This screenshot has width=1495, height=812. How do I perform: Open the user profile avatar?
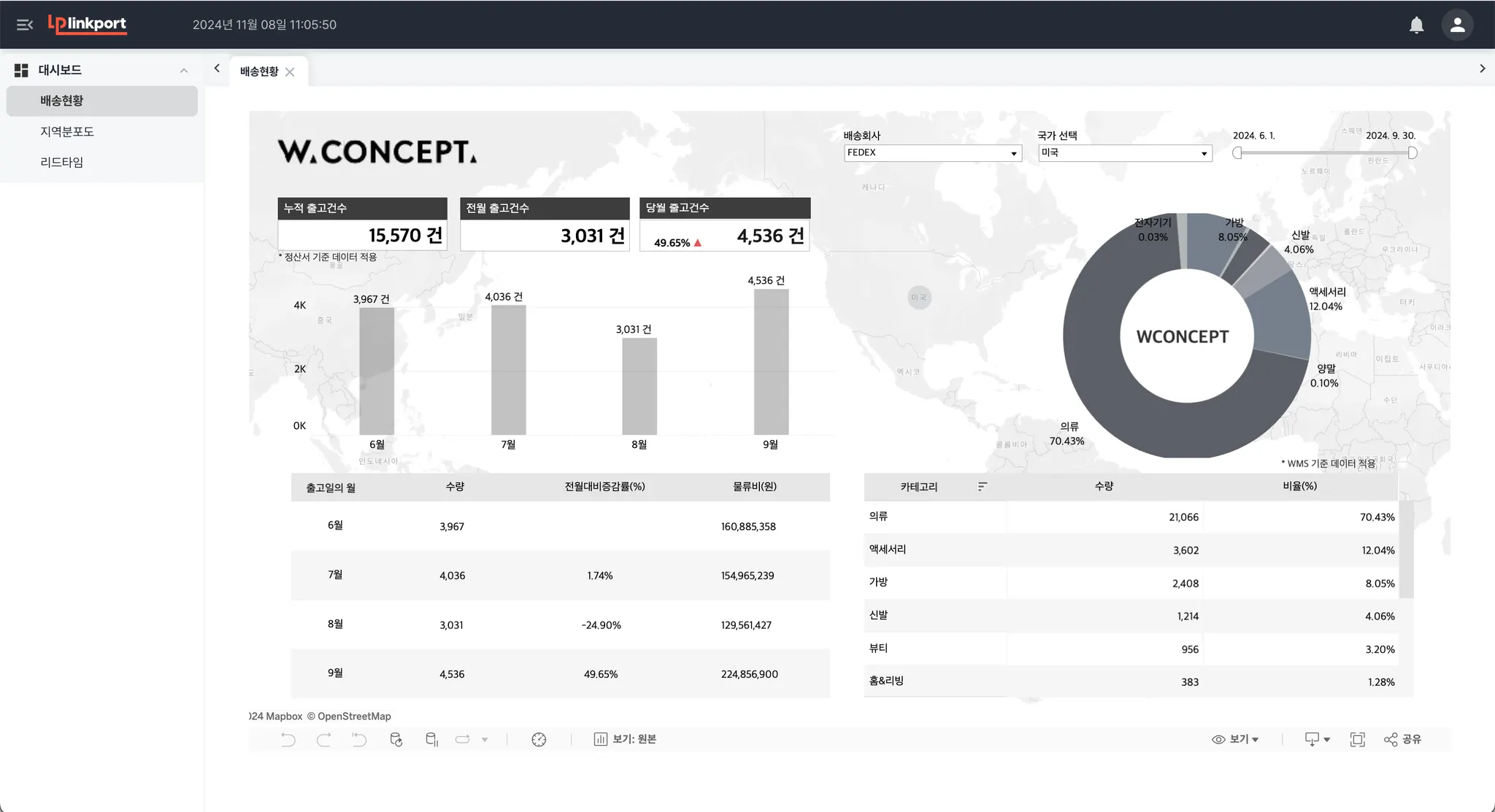click(1457, 25)
